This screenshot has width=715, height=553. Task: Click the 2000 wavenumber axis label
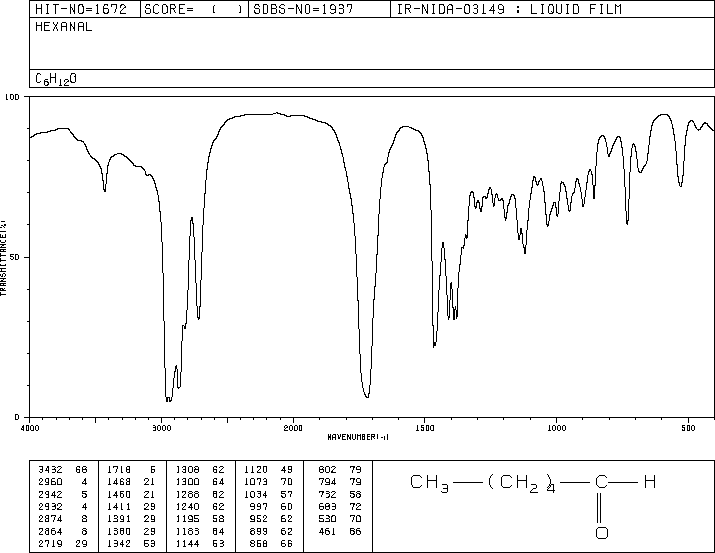293,428
